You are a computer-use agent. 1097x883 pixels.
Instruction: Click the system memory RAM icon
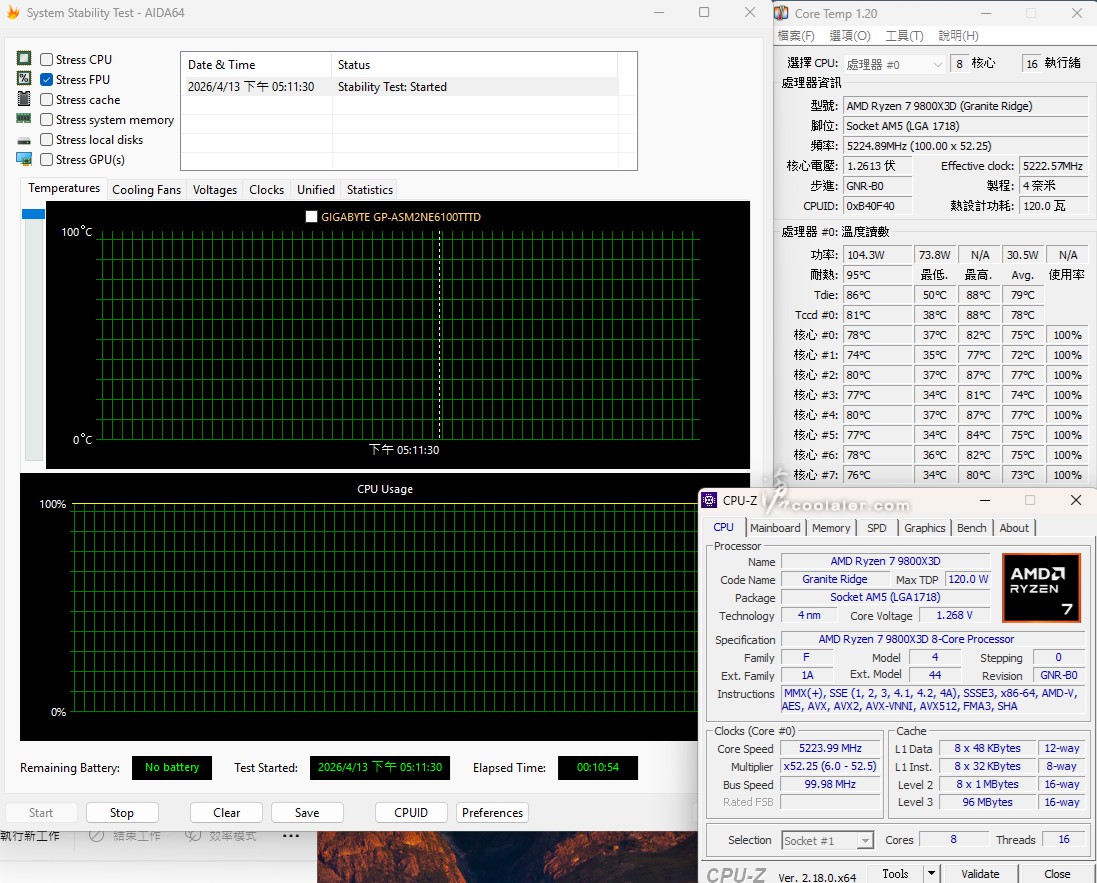click(24, 120)
